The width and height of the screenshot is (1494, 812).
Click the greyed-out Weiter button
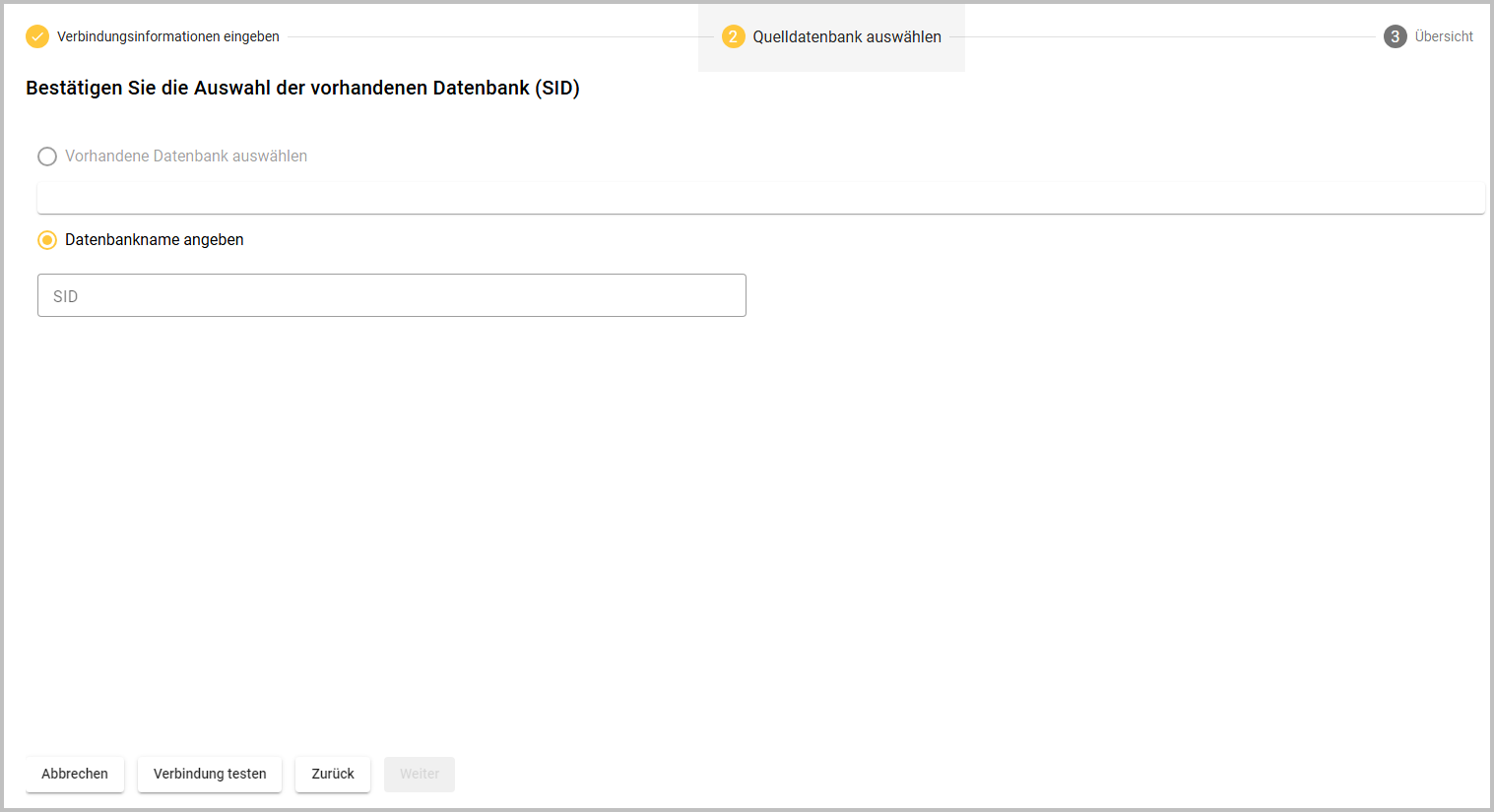420,774
